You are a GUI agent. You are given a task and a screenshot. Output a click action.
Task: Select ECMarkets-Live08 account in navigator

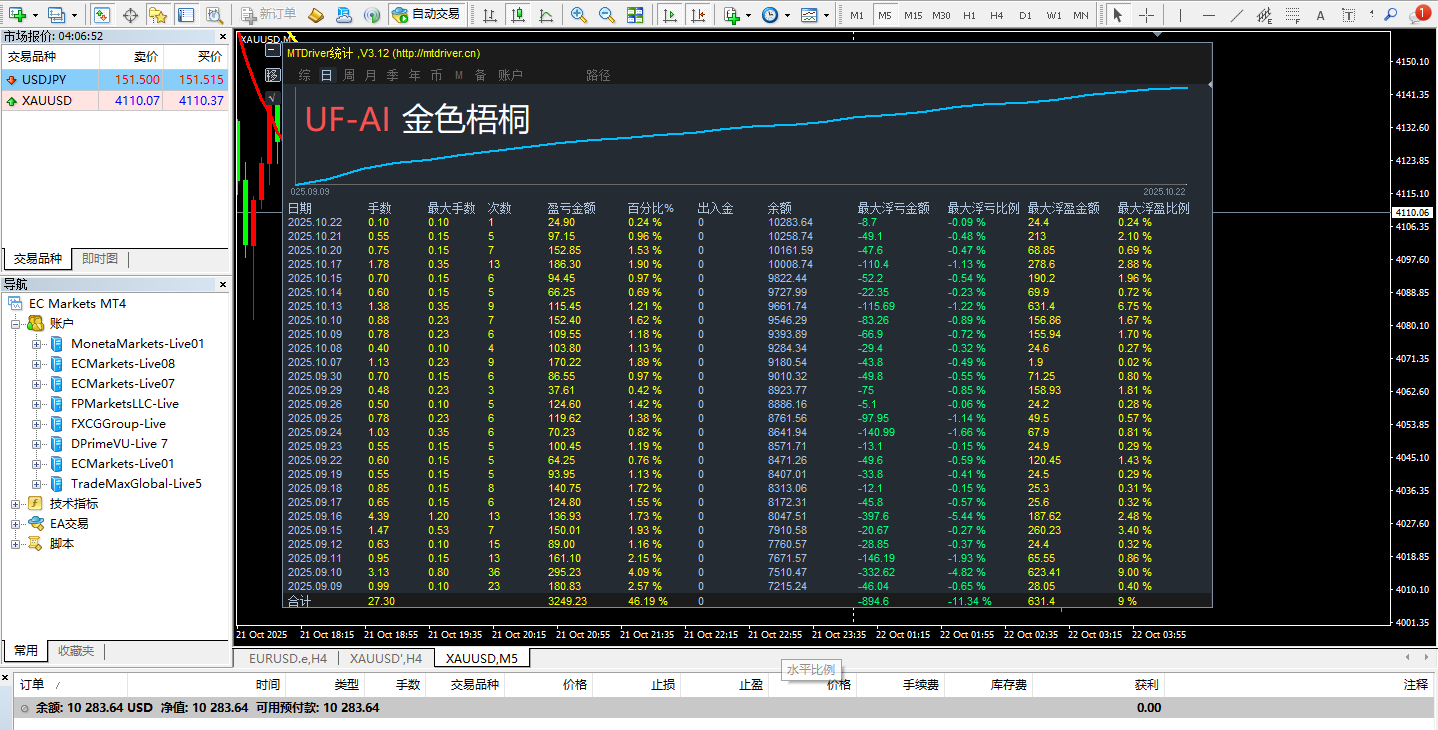pos(122,364)
